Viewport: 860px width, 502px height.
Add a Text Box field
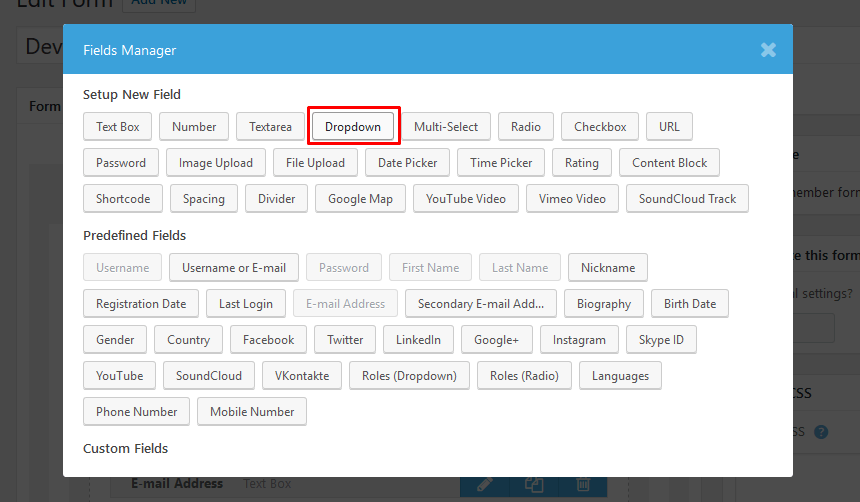(118, 127)
